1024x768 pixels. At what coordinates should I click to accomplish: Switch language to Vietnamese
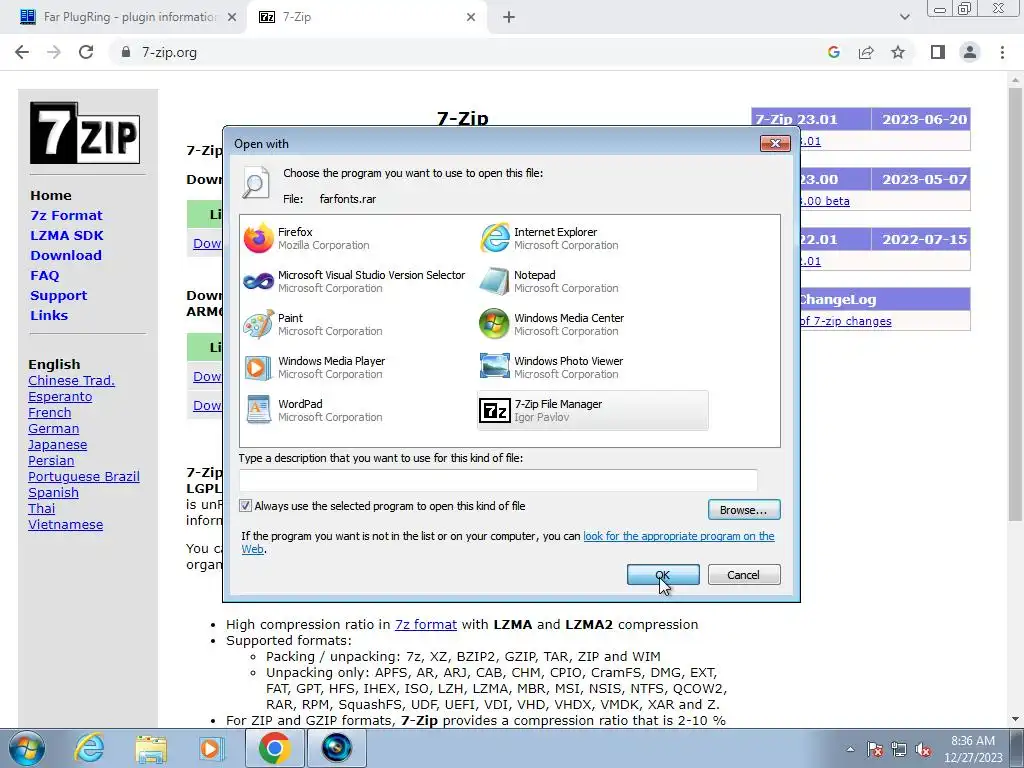click(65, 524)
